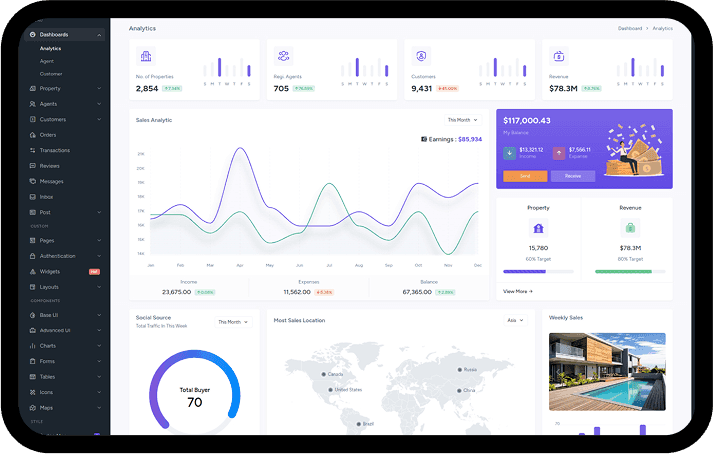Click the Messages sidebar icon
The width and height of the screenshot is (713, 454).
pos(33,181)
